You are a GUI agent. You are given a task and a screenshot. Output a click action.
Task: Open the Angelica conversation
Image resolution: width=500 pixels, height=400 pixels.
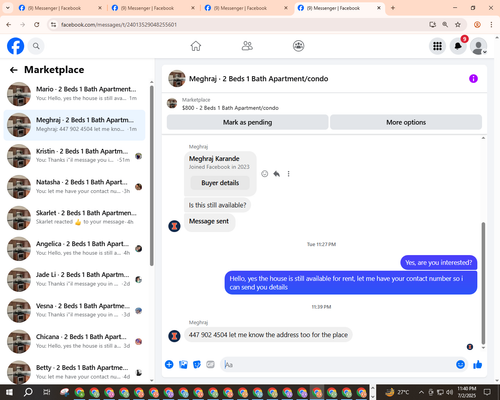74,248
